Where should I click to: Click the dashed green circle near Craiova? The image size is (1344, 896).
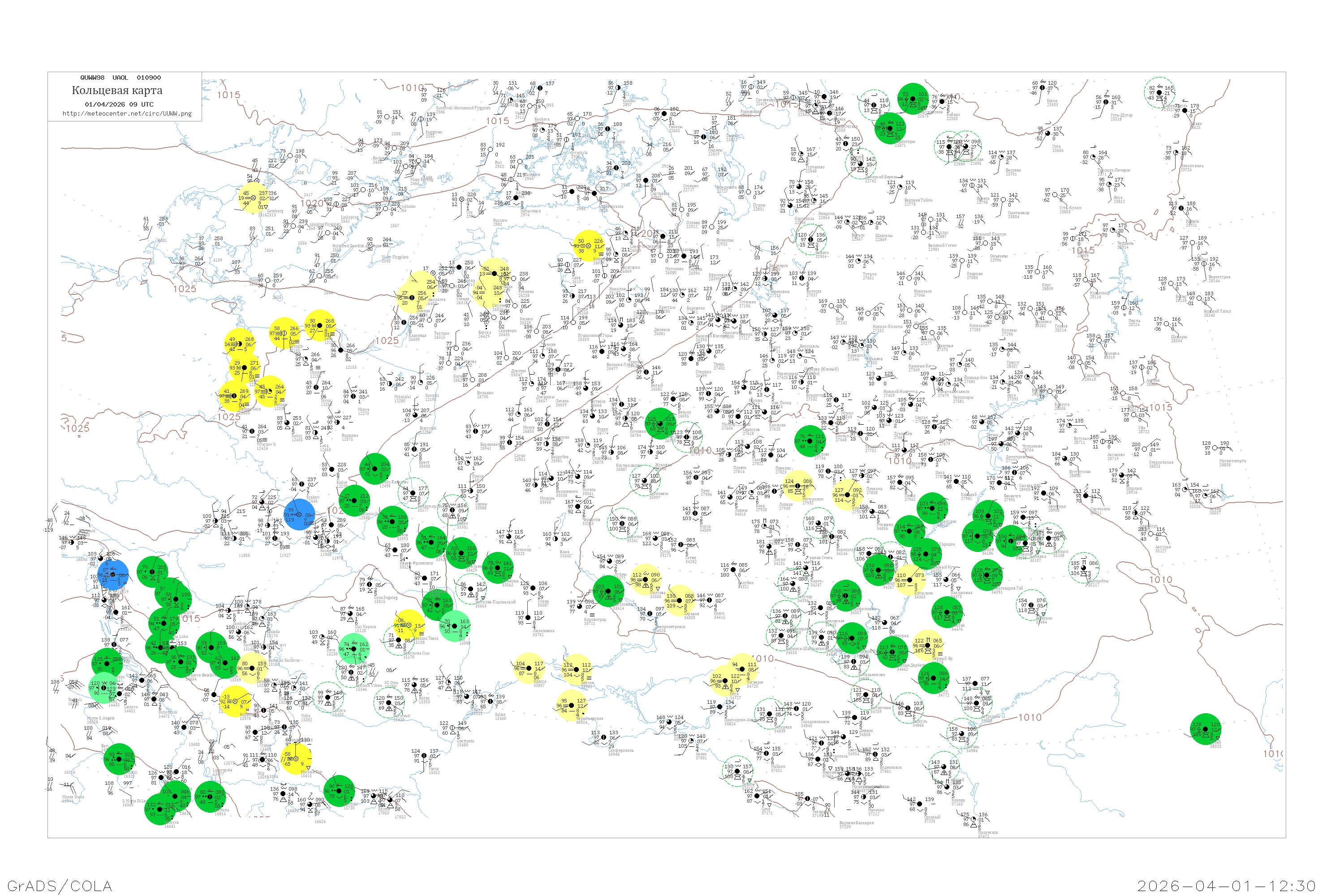point(328,697)
